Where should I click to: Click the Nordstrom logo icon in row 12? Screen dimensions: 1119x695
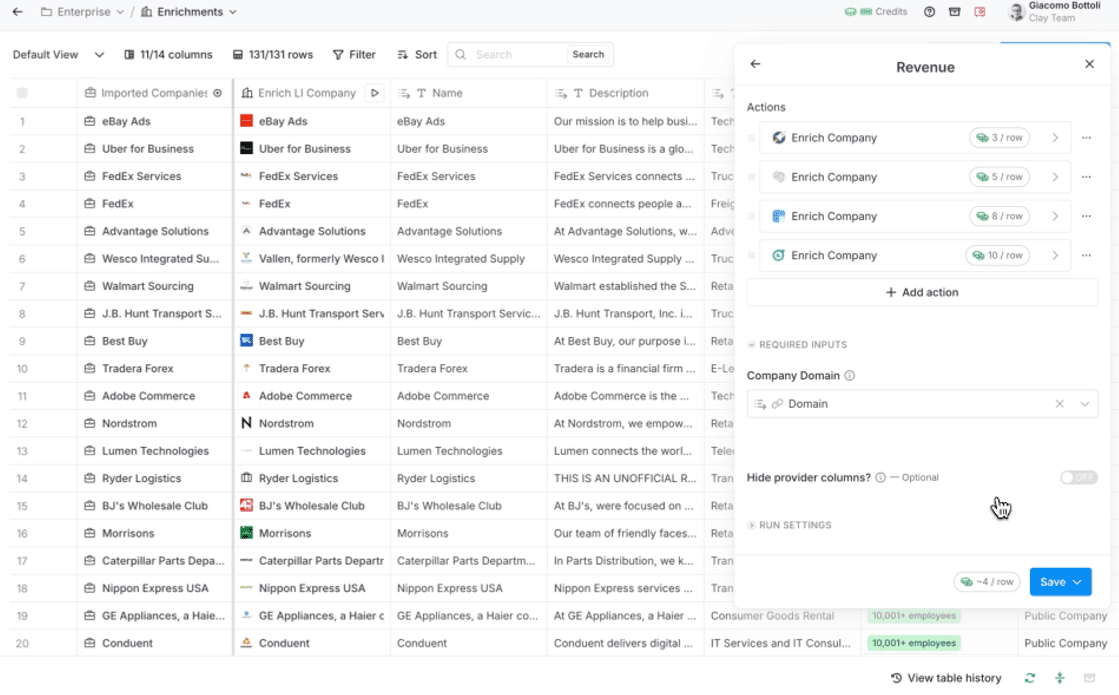pyautogui.click(x=246, y=423)
